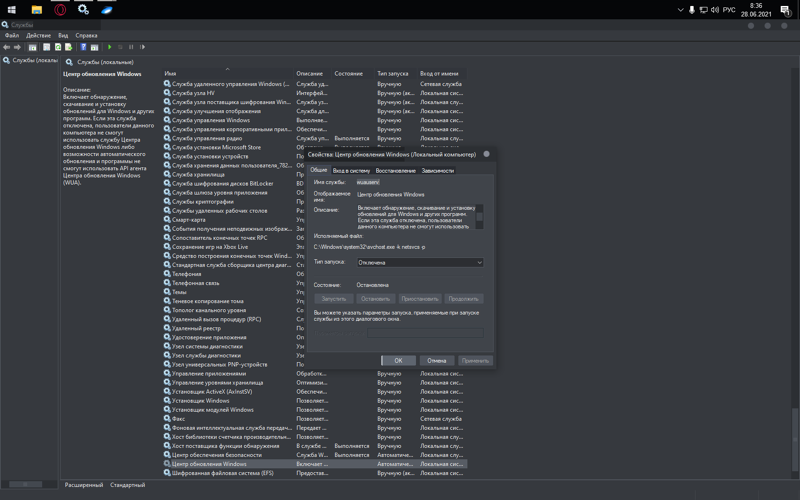Select Службы (локальные) node in console tree
This screenshot has width=800, height=500.
pyautogui.click(x=31, y=60)
